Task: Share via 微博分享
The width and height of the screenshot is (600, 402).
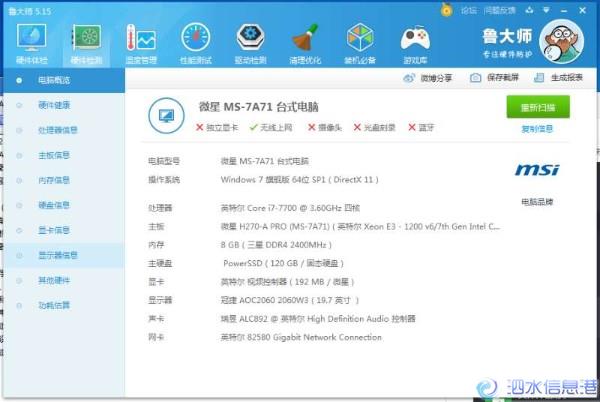Action: pos(428,78)
